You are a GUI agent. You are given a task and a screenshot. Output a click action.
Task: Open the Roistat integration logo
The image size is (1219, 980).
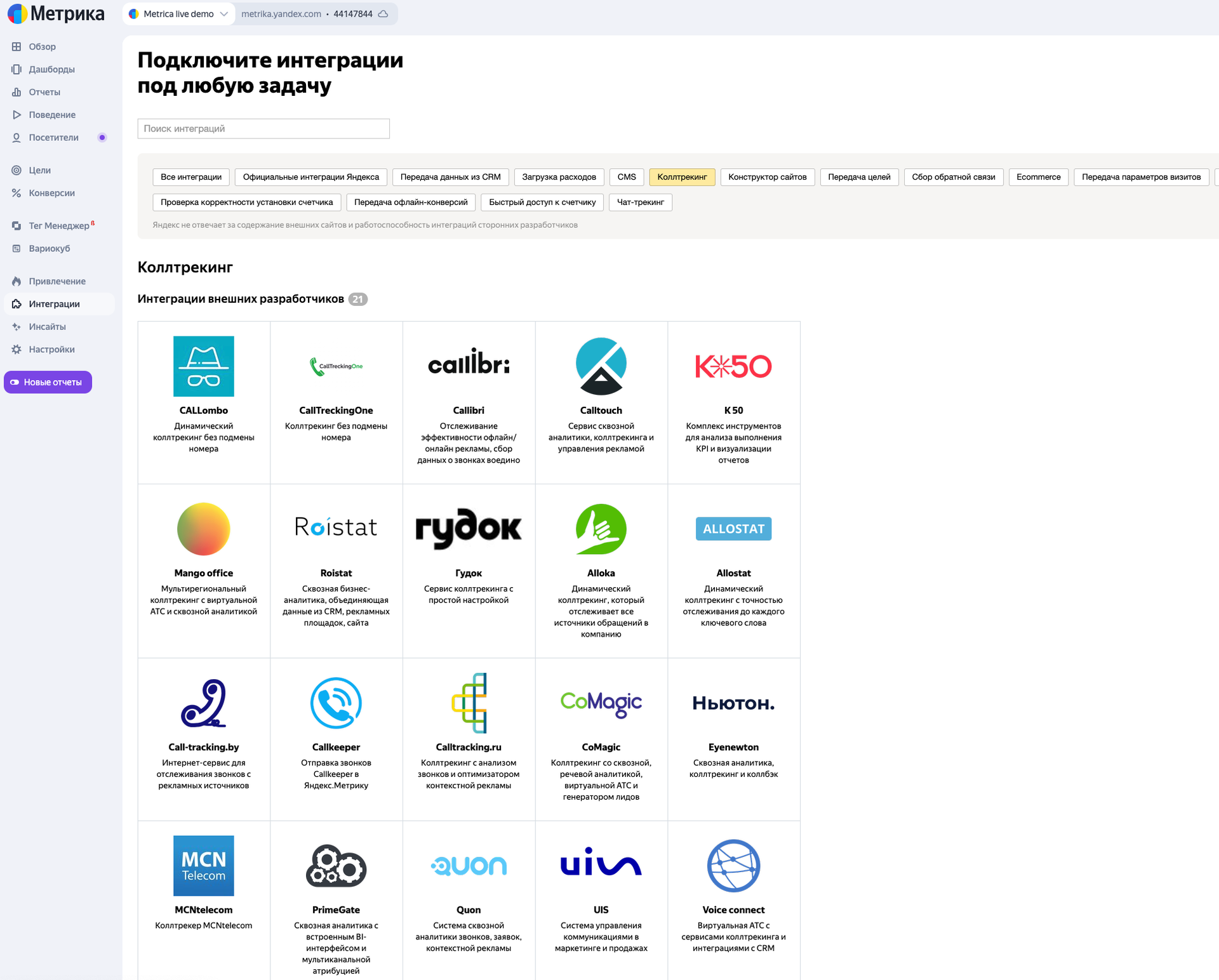336,527
